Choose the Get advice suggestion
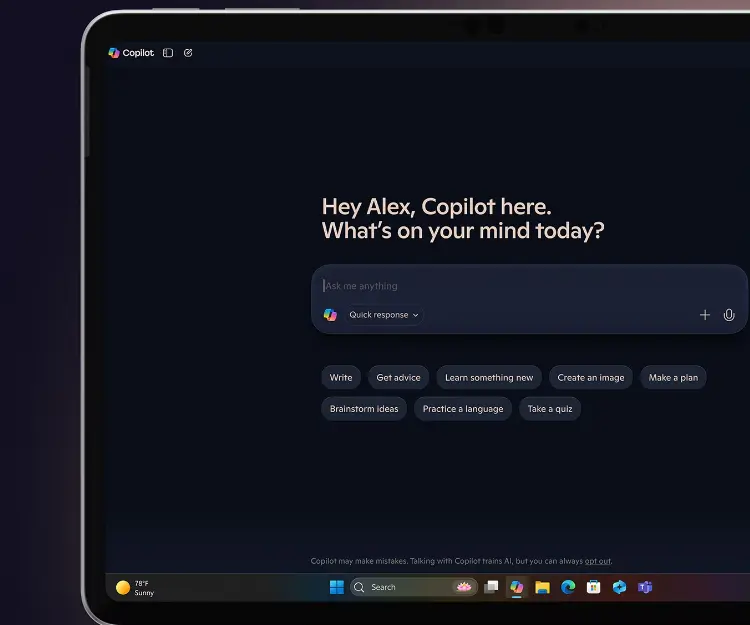The width and height of the screenshot is (750, 625). (398, 377)
